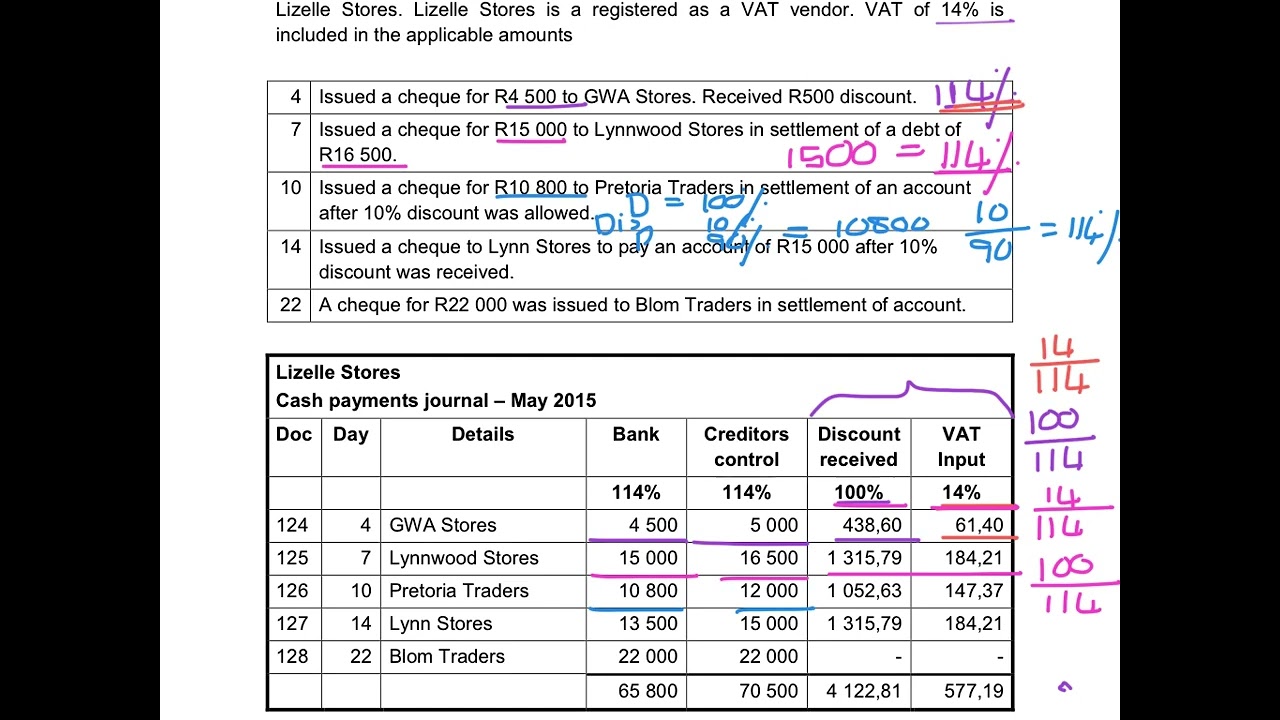1280x720 pixels.
Task: Click 114% under the Bank column
Action: [636, 492]
